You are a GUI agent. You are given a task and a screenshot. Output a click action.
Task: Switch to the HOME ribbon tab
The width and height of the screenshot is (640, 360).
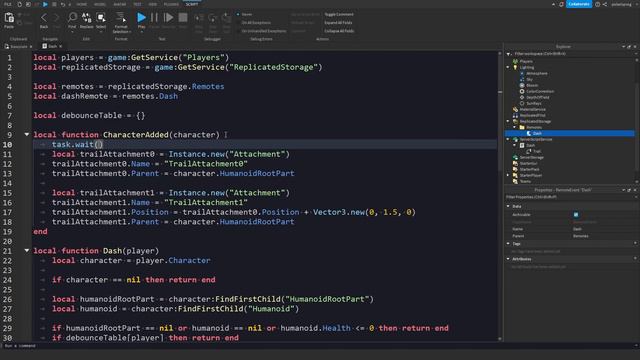pos(82,4)
